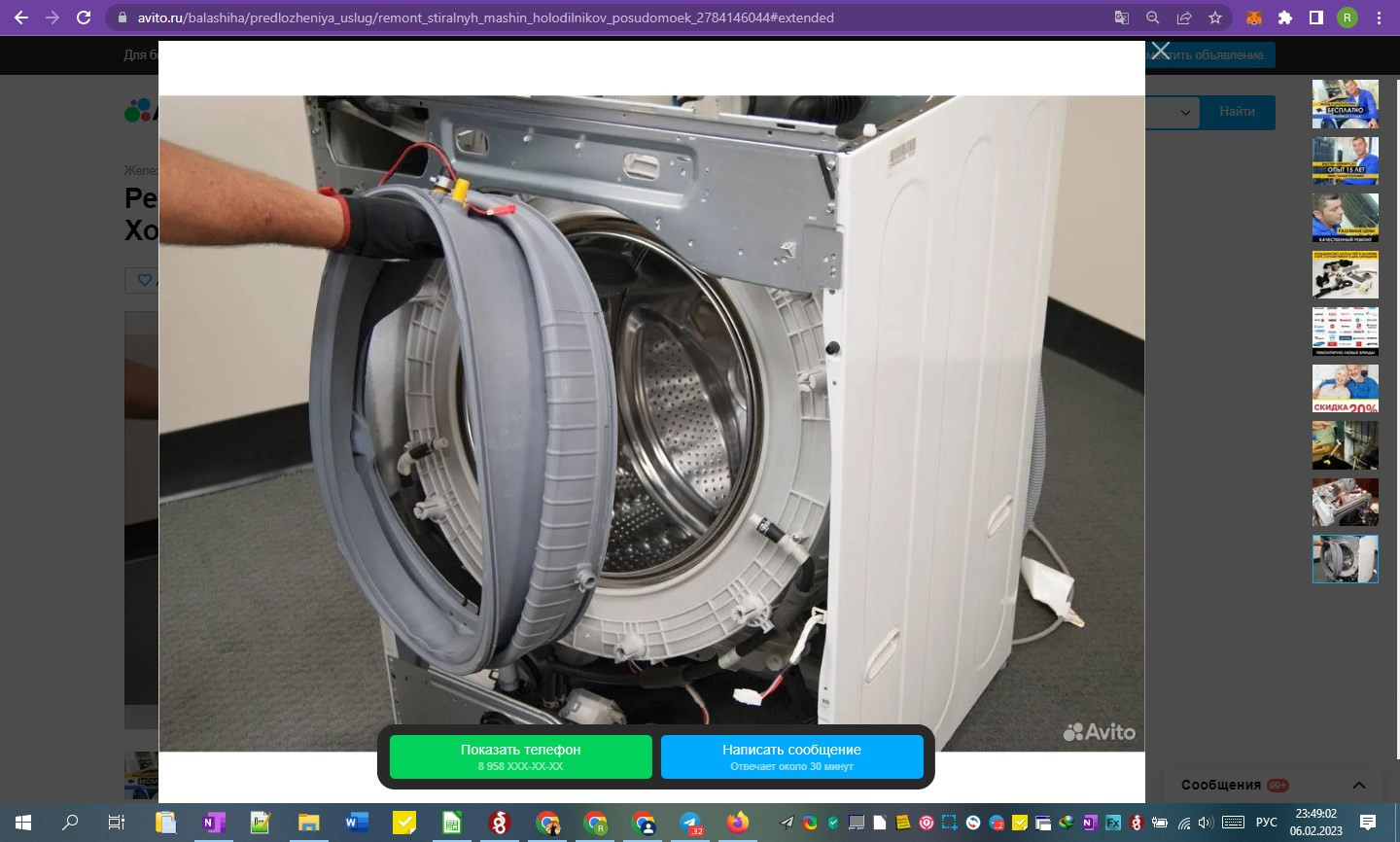The image size is (1400, 842).
Task: Click the enlarged washing machine photo
Action: (651, 423)
